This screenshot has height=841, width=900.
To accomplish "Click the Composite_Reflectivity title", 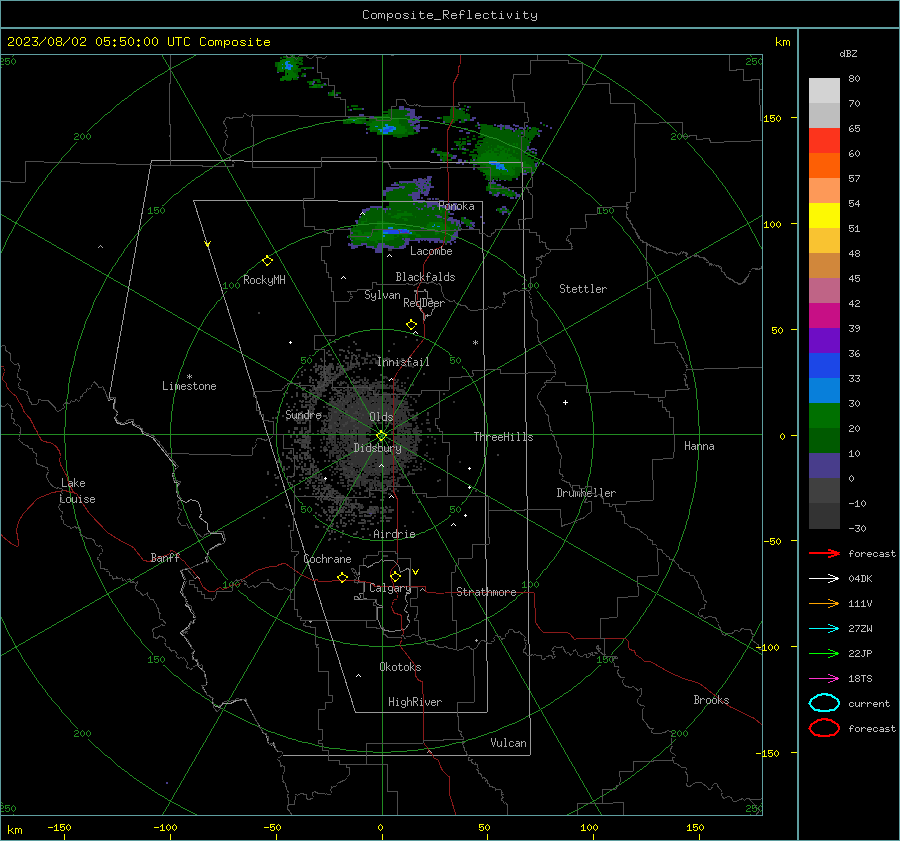I will pyautogui.click(x=449, y=15).
